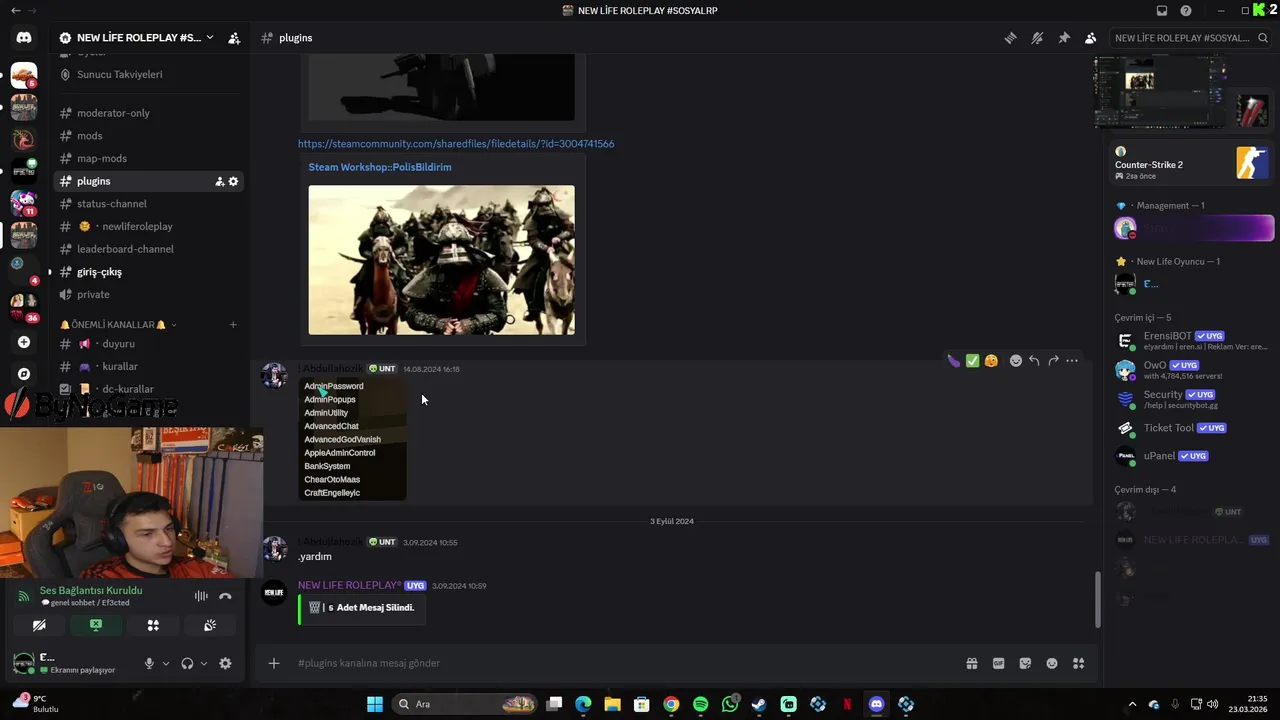
Task: Edit plugins channel gear icon
Action: [234, 181]
